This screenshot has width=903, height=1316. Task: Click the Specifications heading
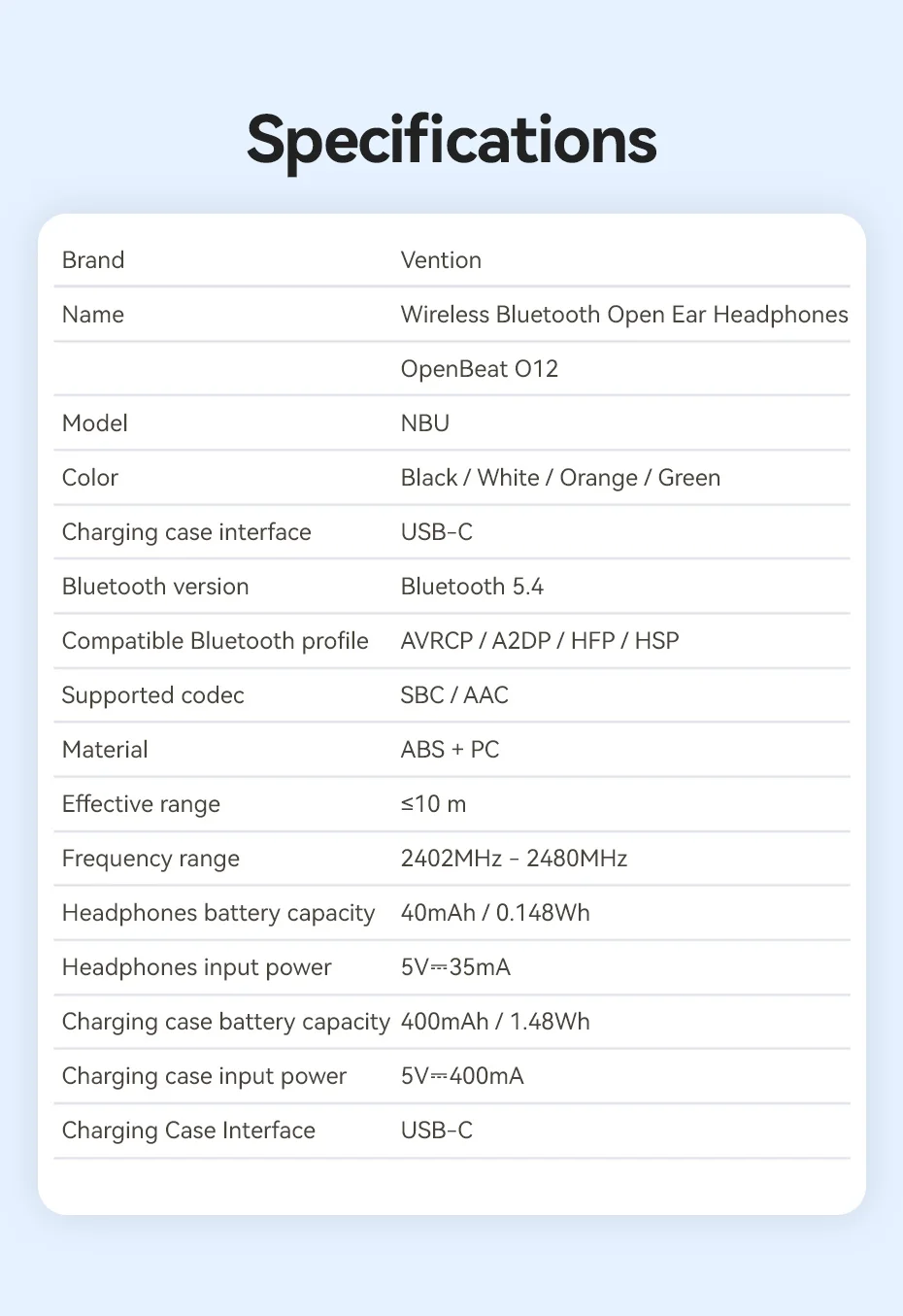click(451, 140)
